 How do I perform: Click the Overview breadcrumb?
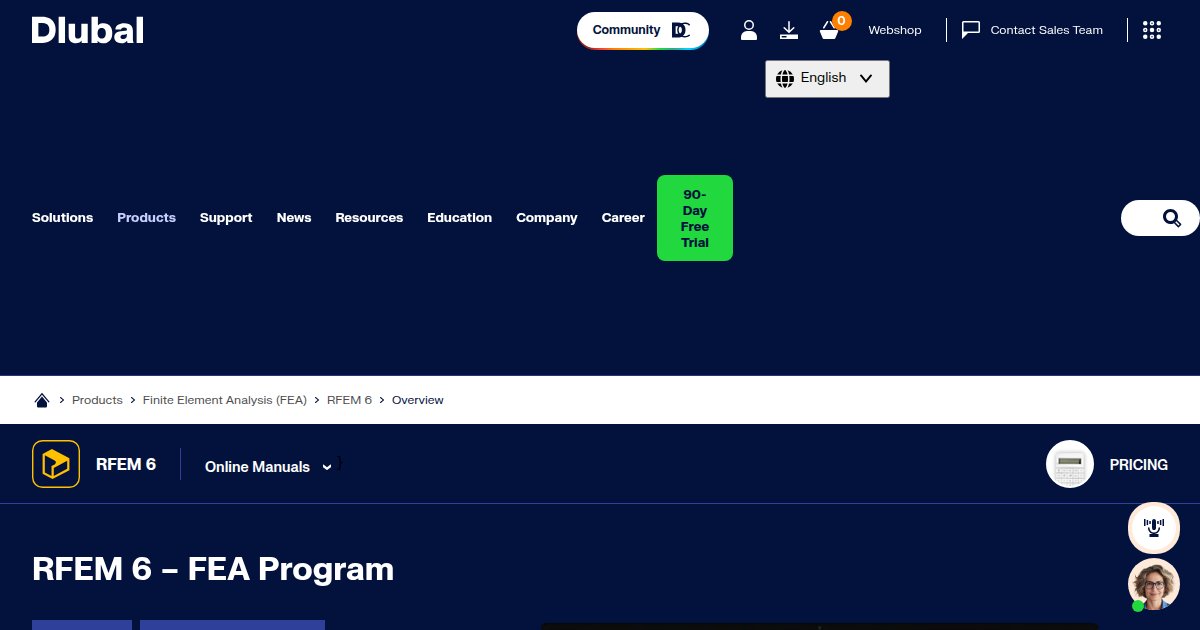click(x=418, y=400)
